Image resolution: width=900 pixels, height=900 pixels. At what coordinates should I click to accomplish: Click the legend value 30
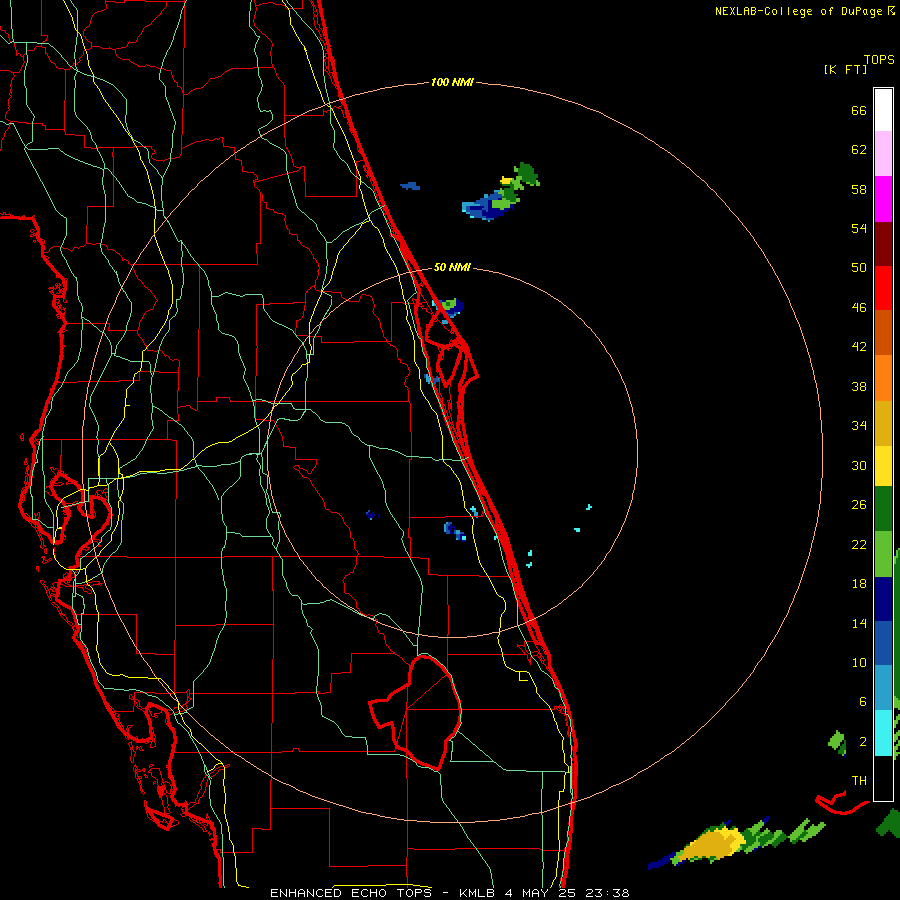[859, 465]
